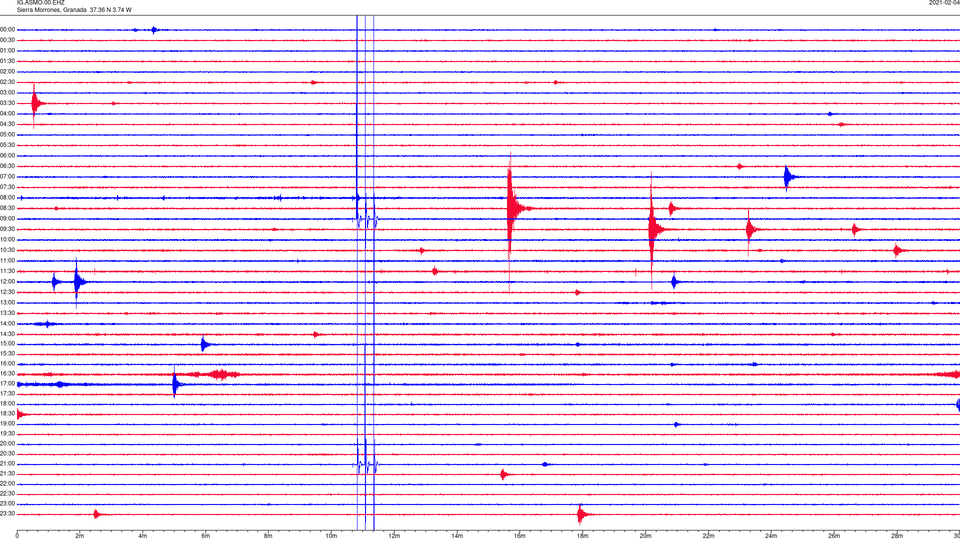Screen dimensions: 960x540
Task: Select the 05:30 trace time label
Action: point(7,145)
